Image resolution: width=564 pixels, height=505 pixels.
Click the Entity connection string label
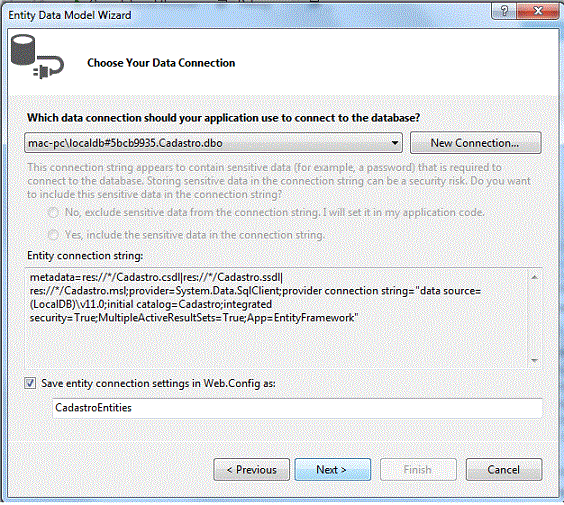85,255
